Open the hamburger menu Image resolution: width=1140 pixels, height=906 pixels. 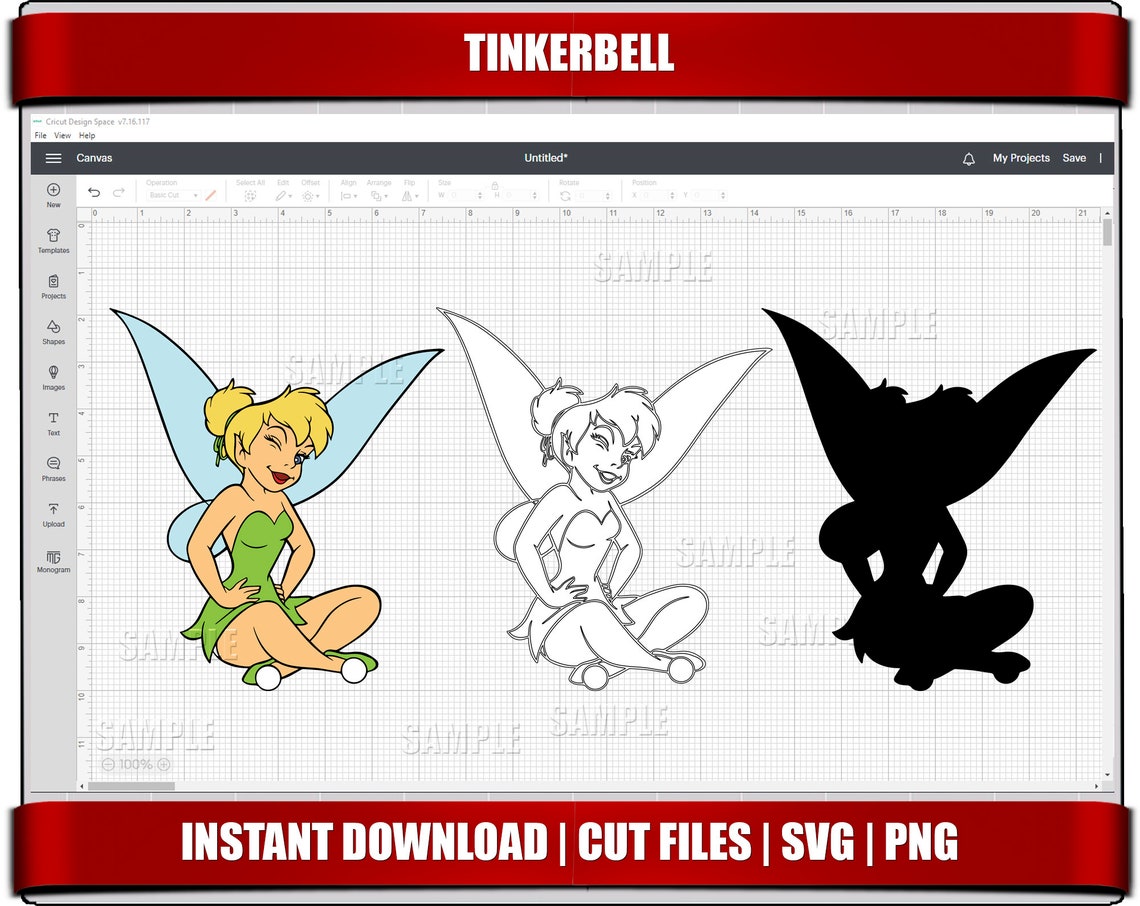pos(53,157)
